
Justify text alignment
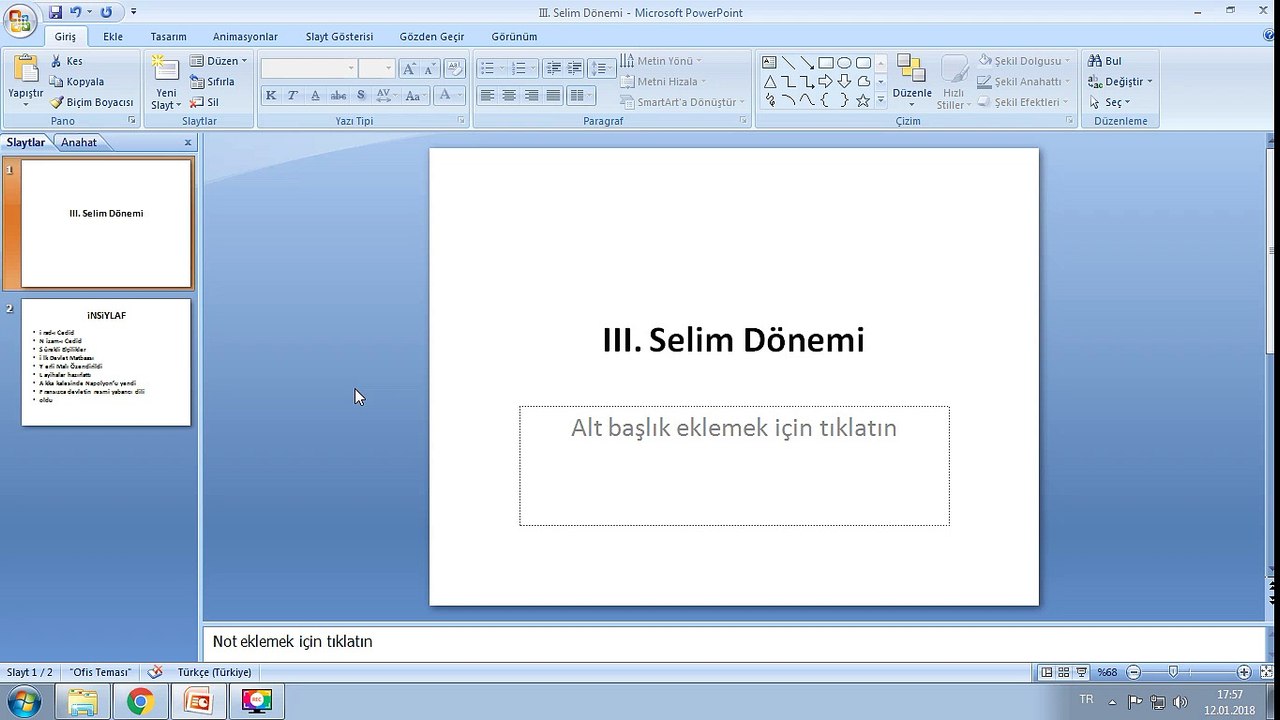[x=553, y=96]
